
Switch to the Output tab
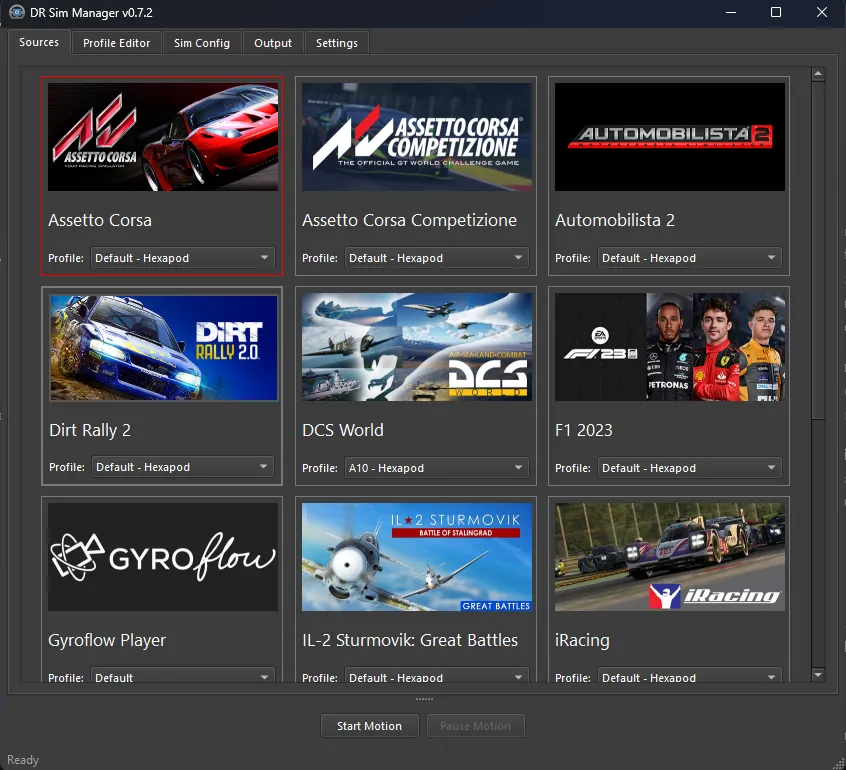coord(273,43)
